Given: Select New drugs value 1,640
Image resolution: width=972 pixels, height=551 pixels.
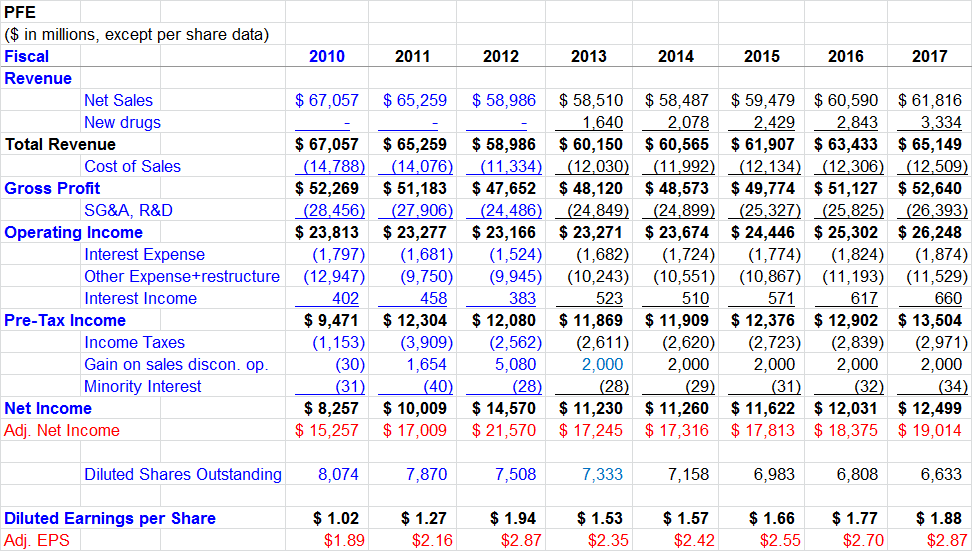Looking at the screenshot, I should [x=603, y=123].
